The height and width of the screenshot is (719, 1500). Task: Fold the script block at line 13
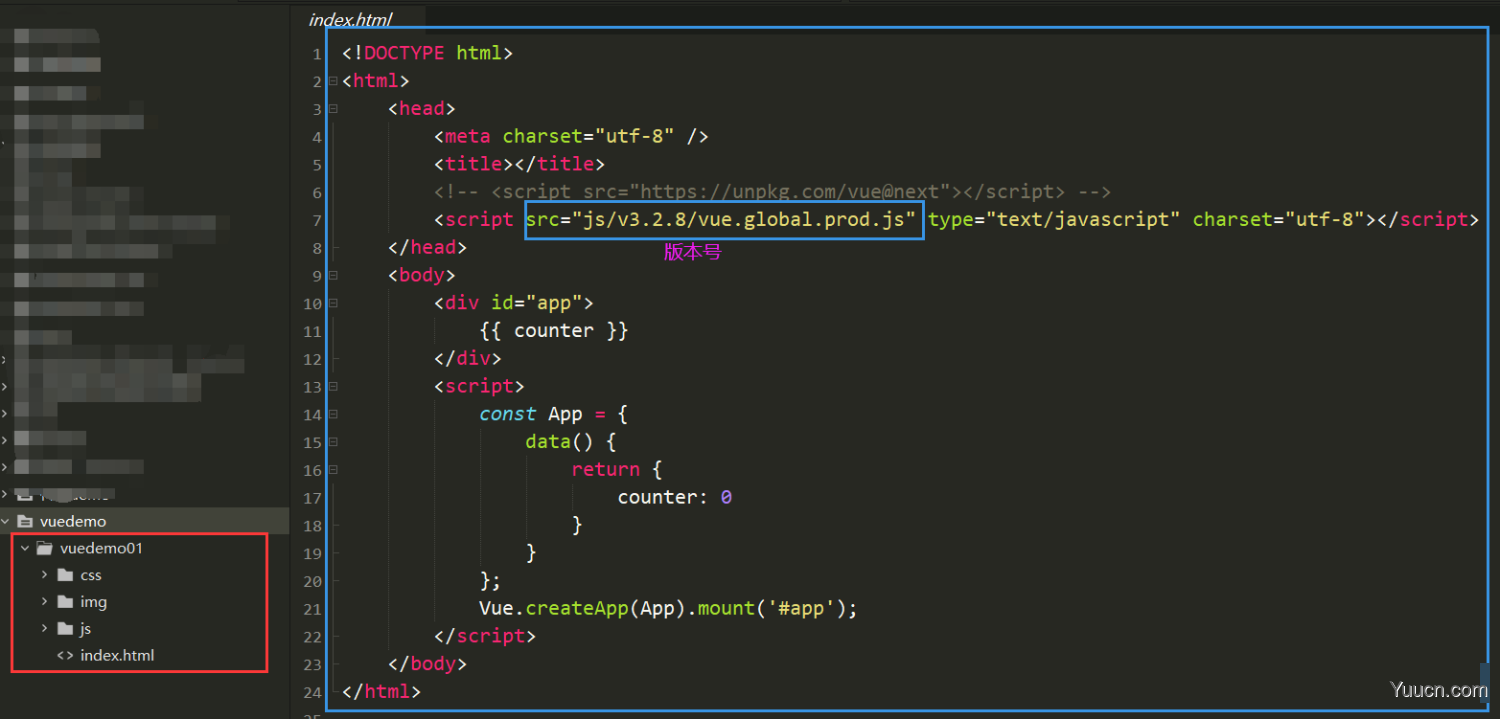click(x=333, y=386)
